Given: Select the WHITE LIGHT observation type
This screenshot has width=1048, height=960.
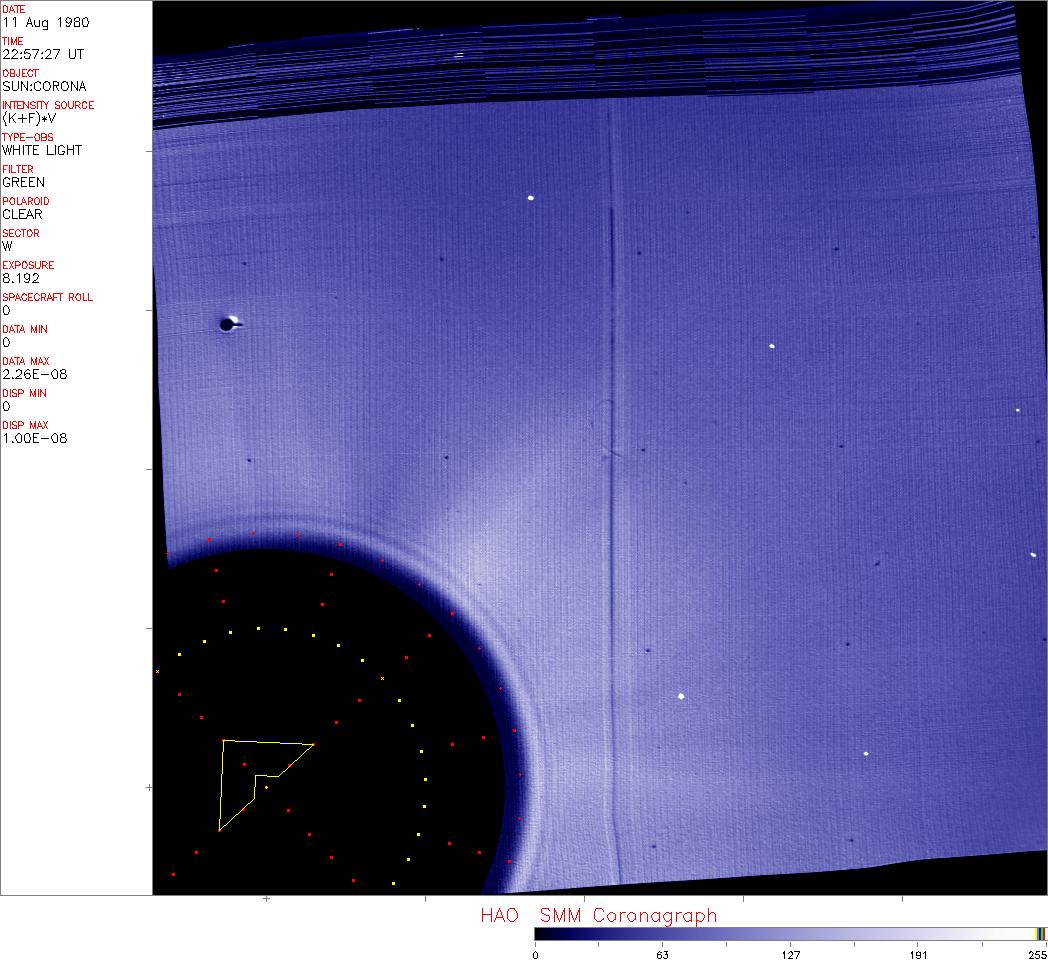Looking at the screenshot, I should 42,150.
